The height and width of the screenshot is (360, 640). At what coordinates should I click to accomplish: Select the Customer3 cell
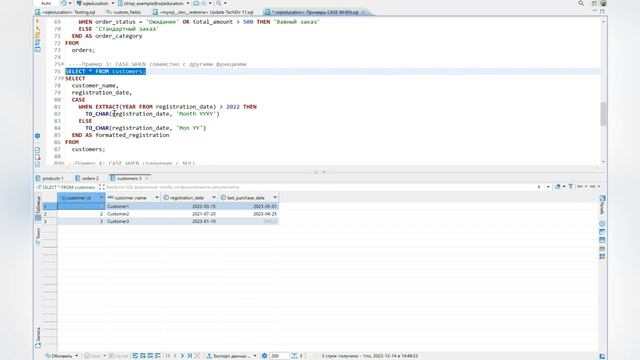133,221
